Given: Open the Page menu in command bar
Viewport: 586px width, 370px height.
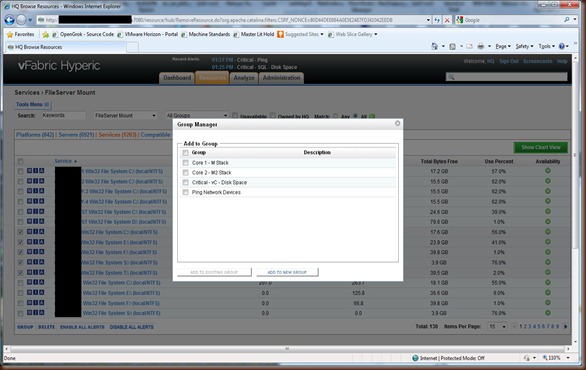Looking at the screenshot, I should click(503, 46).
